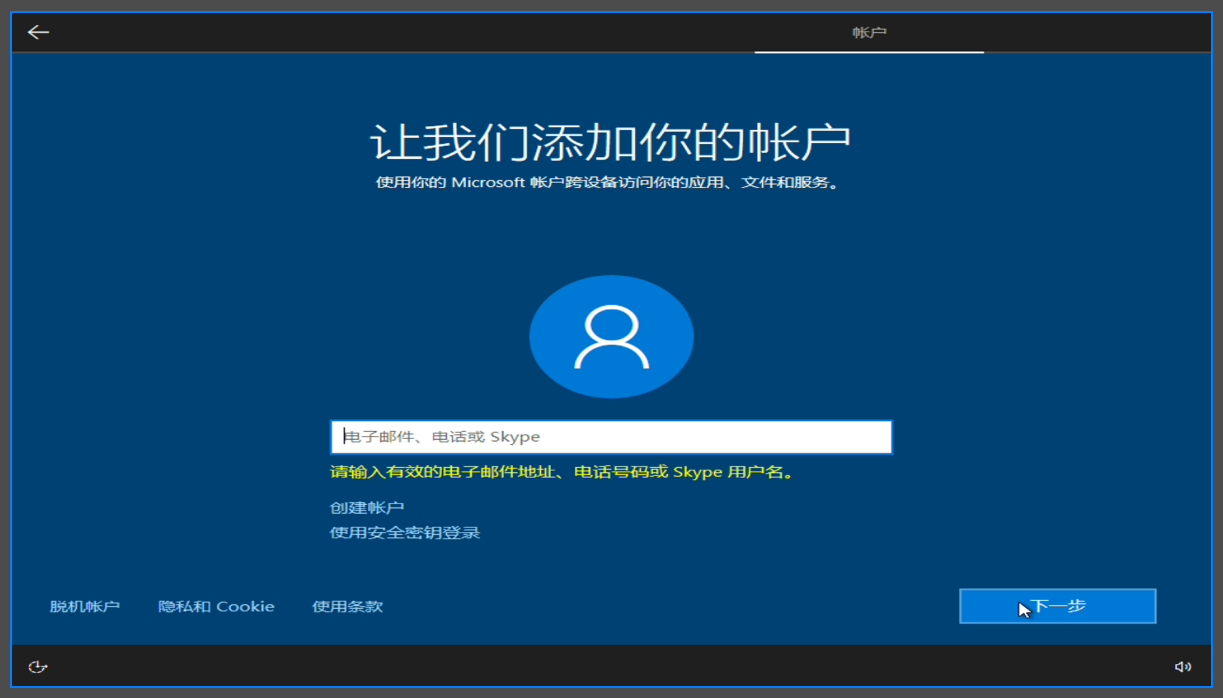
Task: Open the 使用条款 link
Action: coord(347,606)
